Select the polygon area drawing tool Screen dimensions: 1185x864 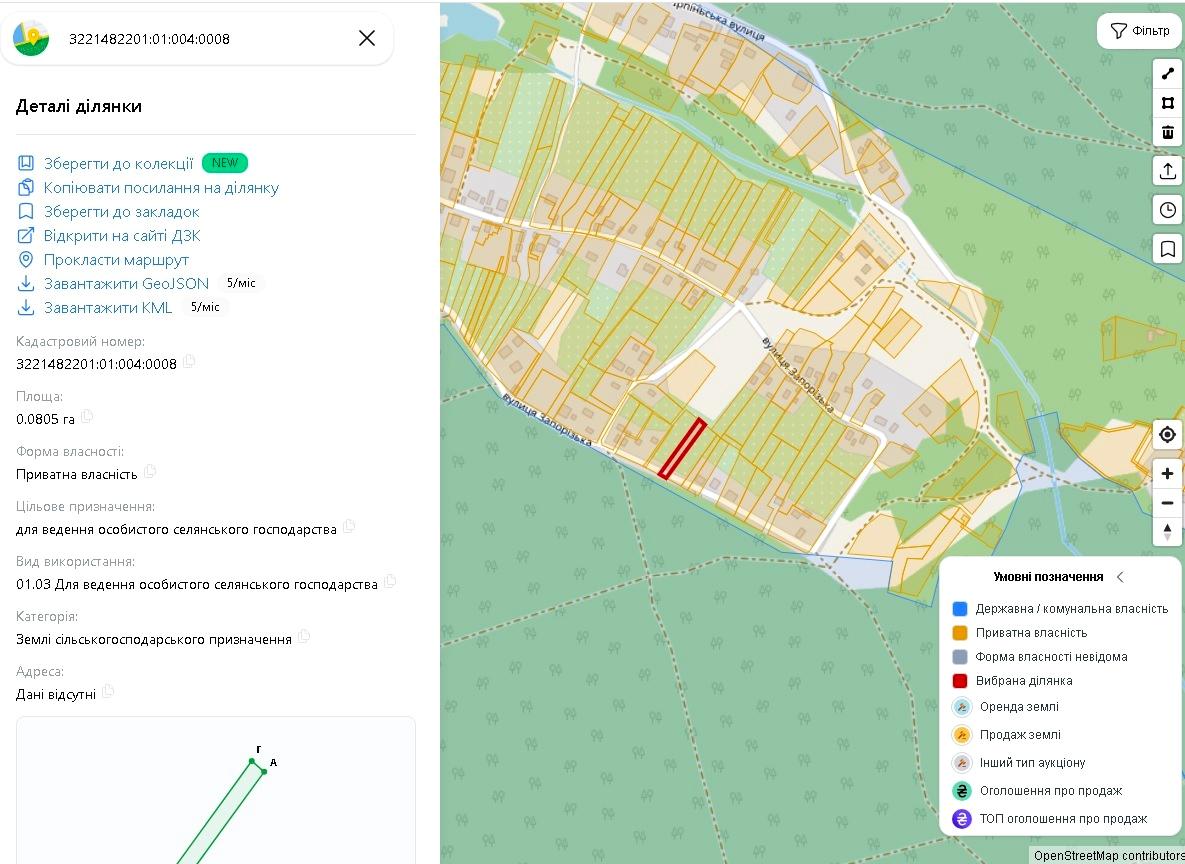[1168, 103]
